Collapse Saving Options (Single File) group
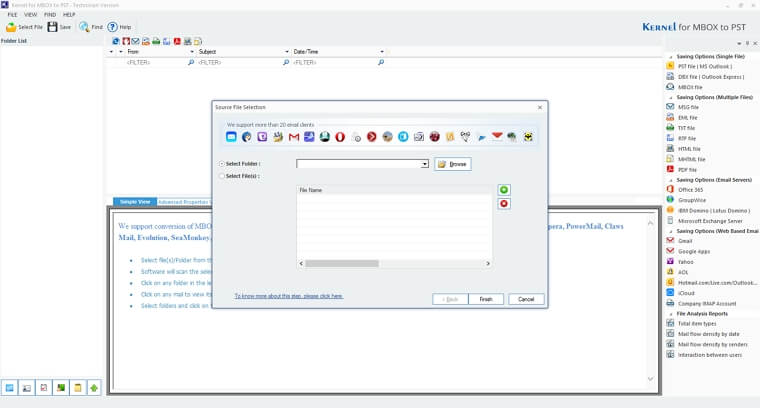This screenshot has height=408, width=760. [x=671, y=57]
